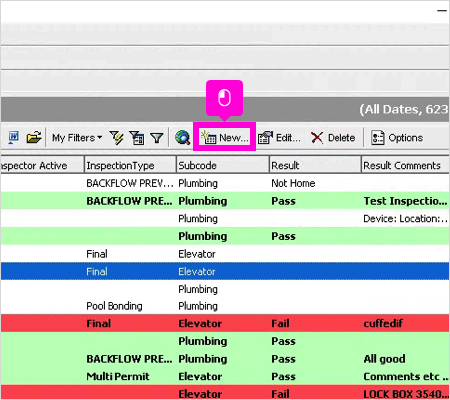Screen dimensions: 450x400
Task: Click the New... inspection button
Action: (x=224, y=137)
